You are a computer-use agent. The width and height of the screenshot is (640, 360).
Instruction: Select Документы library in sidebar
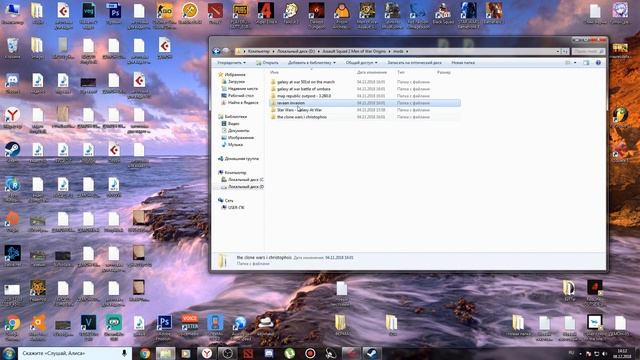[x=238, y=131]
